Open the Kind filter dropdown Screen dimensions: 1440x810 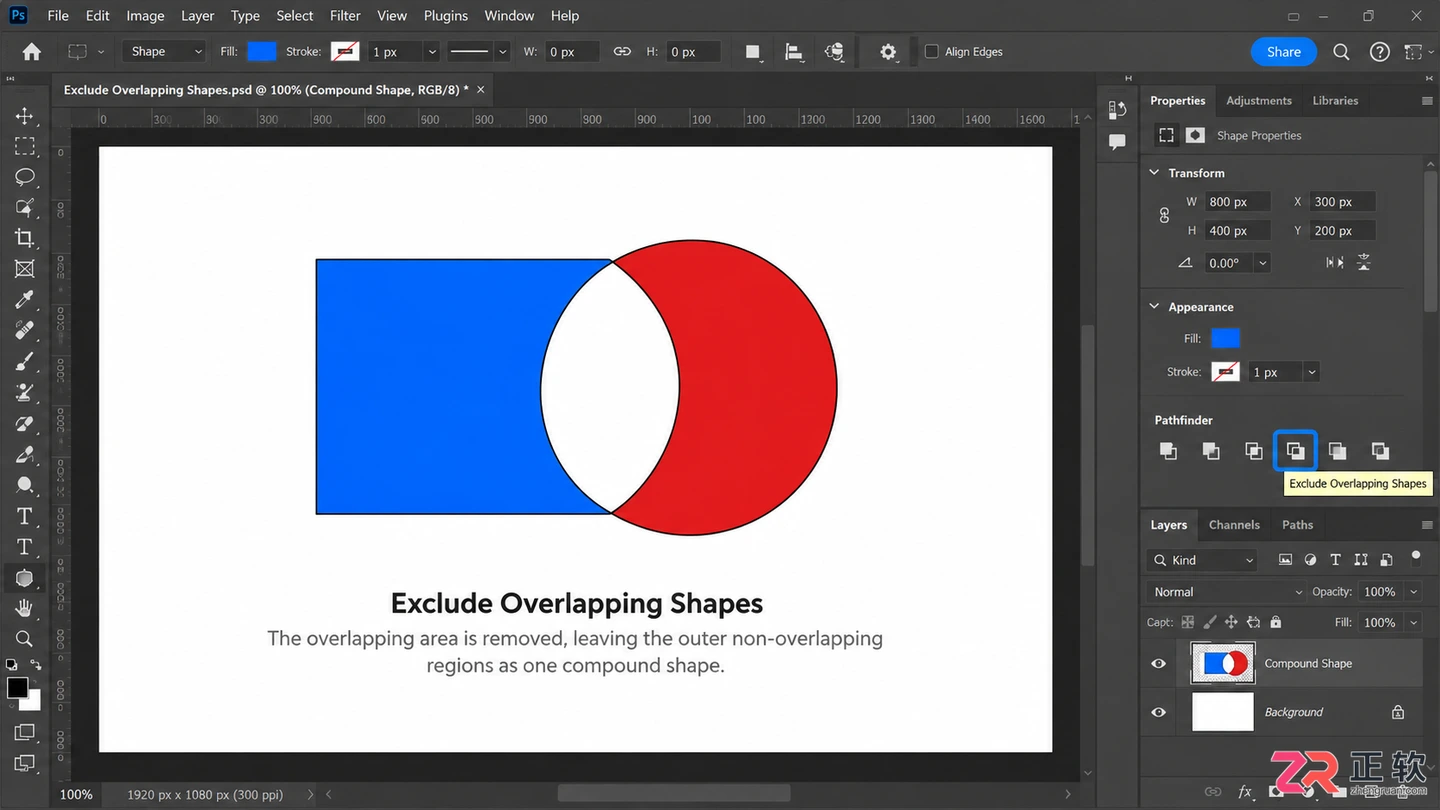(x=1203, y=560)
